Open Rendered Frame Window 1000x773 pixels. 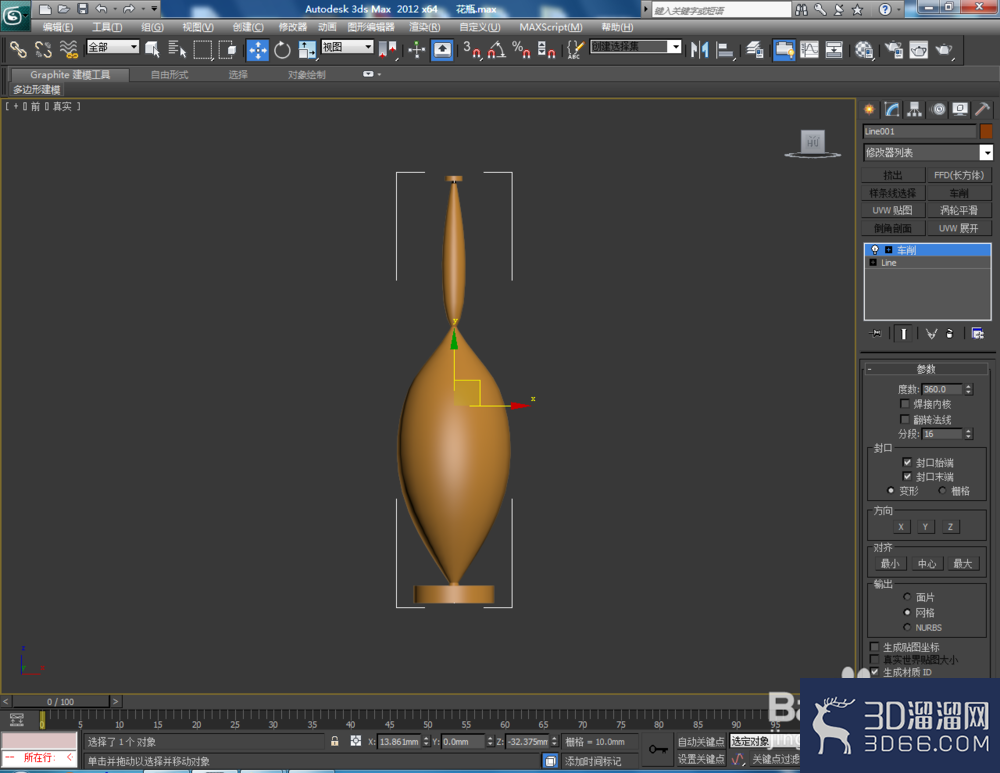click(919, 50)
